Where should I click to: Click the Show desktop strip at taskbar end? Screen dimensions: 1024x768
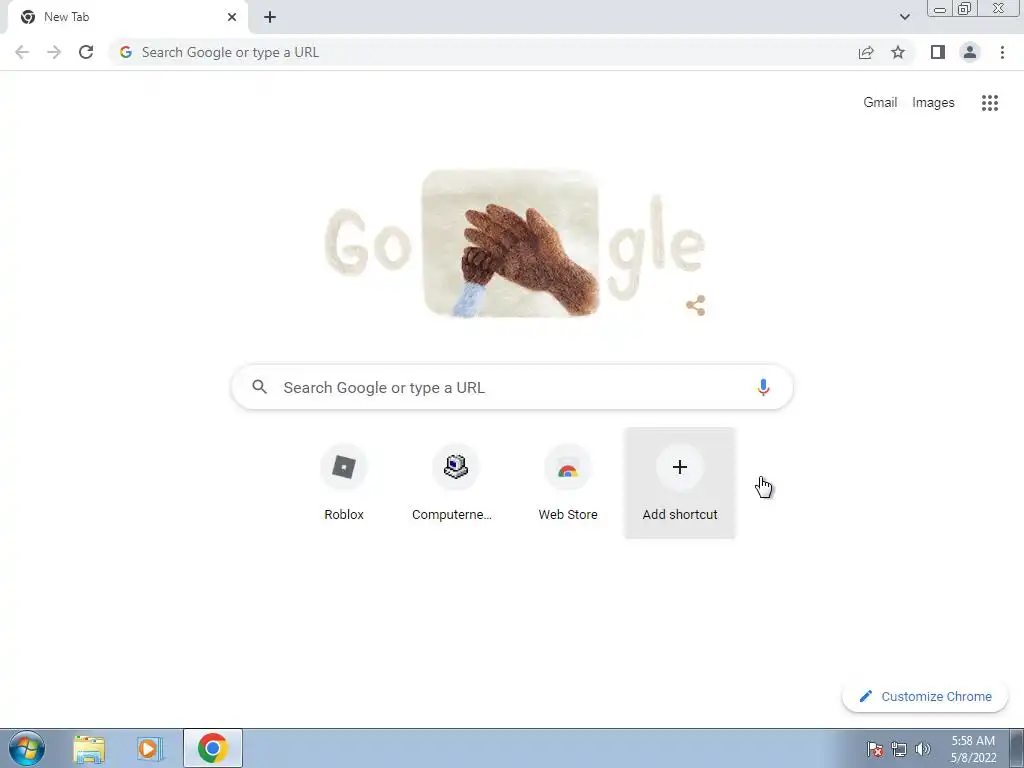point(1017,748)
